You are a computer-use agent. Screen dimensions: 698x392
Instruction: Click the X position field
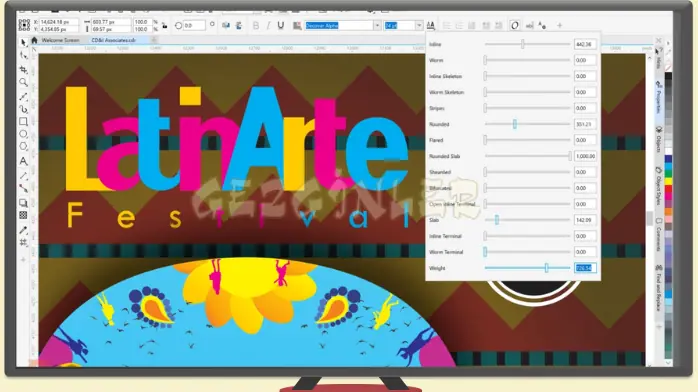[x=59, y=21]
